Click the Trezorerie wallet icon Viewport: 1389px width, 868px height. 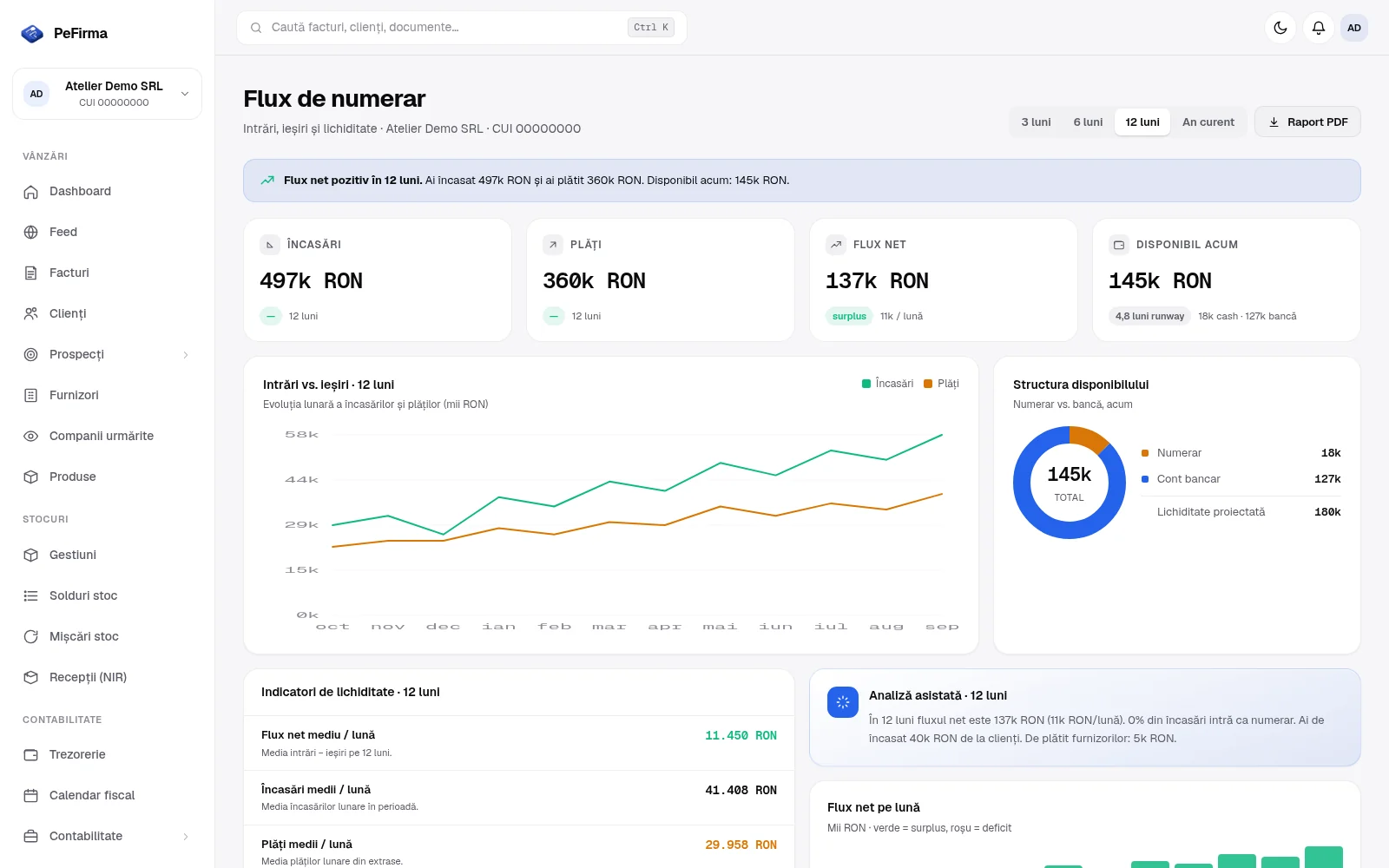(x=31, y=755)
